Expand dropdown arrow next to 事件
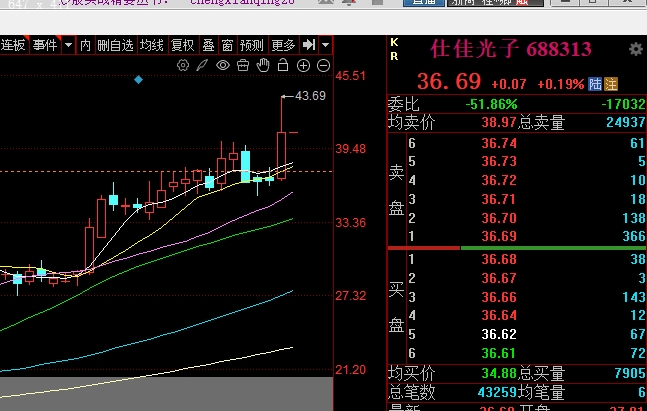Screen dimensions: 647x411 pos(68,45)
